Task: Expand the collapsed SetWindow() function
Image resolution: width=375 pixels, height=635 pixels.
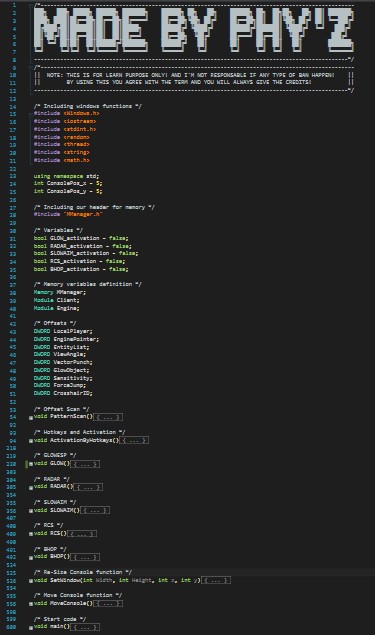Action: pyautogui.click(x=31, y=581)
